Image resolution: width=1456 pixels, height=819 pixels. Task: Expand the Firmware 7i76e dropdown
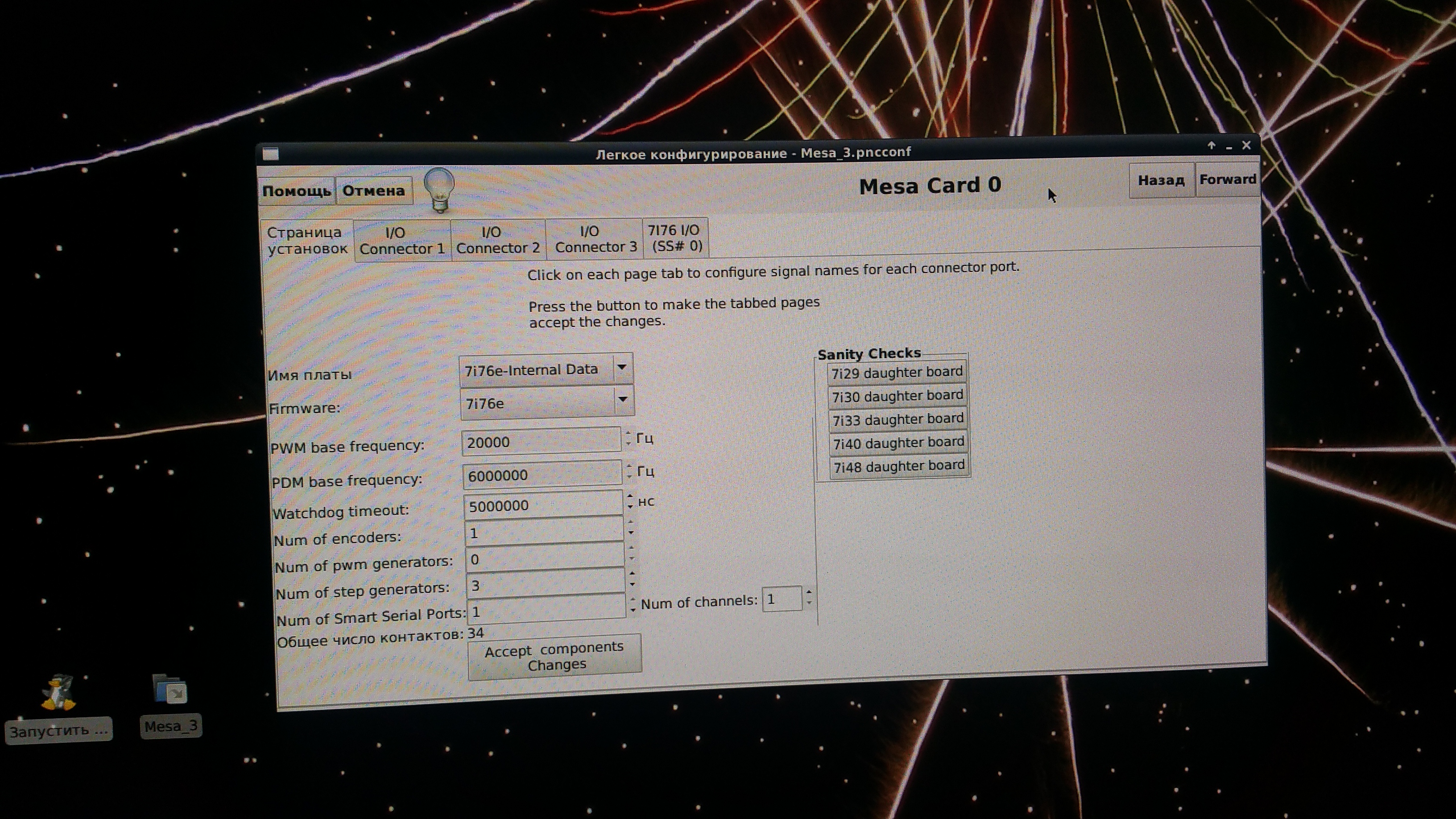623,400
